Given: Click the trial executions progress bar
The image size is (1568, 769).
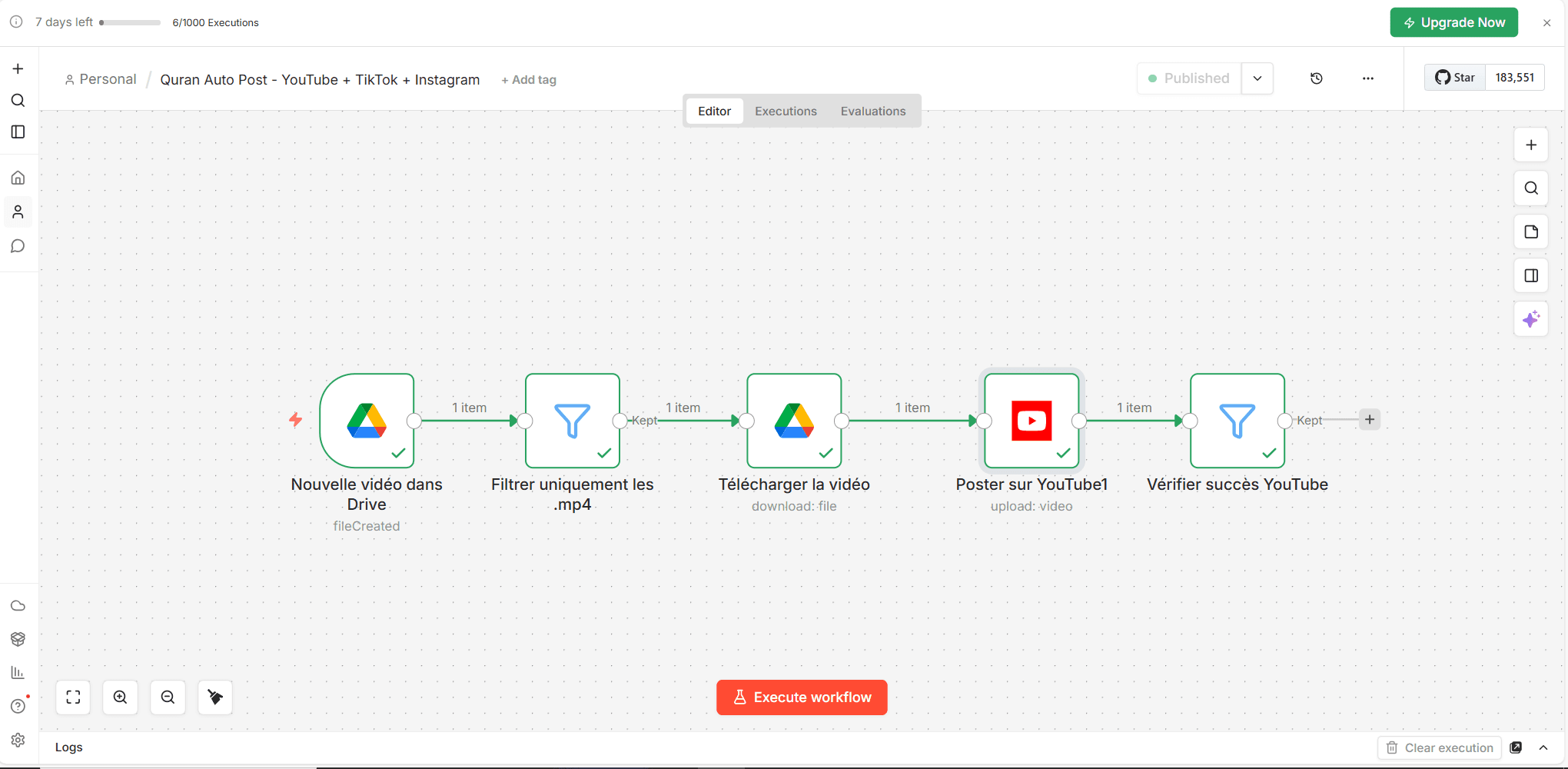Looking at the screenshot, I should pyautogui.click(x=130, y=22).
